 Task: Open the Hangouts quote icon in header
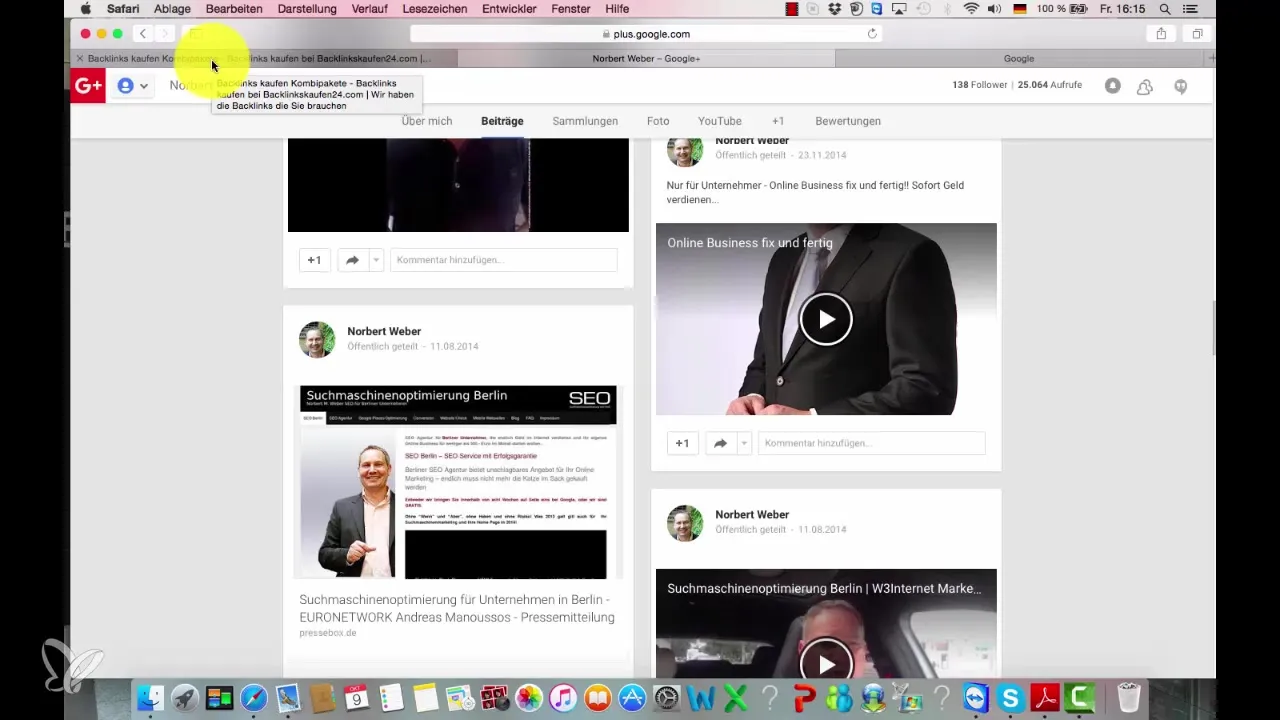click(x=1181, y=87)
